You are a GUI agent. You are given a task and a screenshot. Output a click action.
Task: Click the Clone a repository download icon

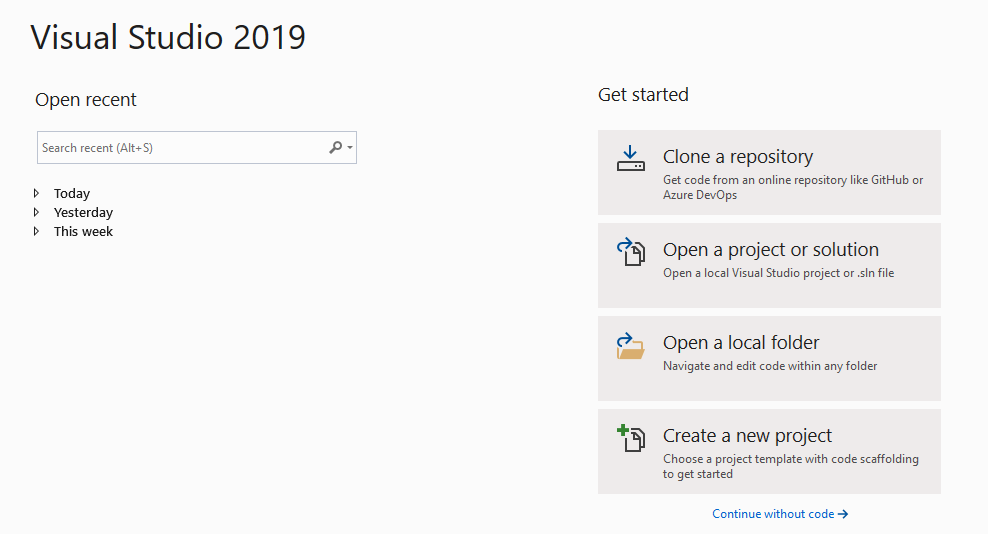[630, 158]
